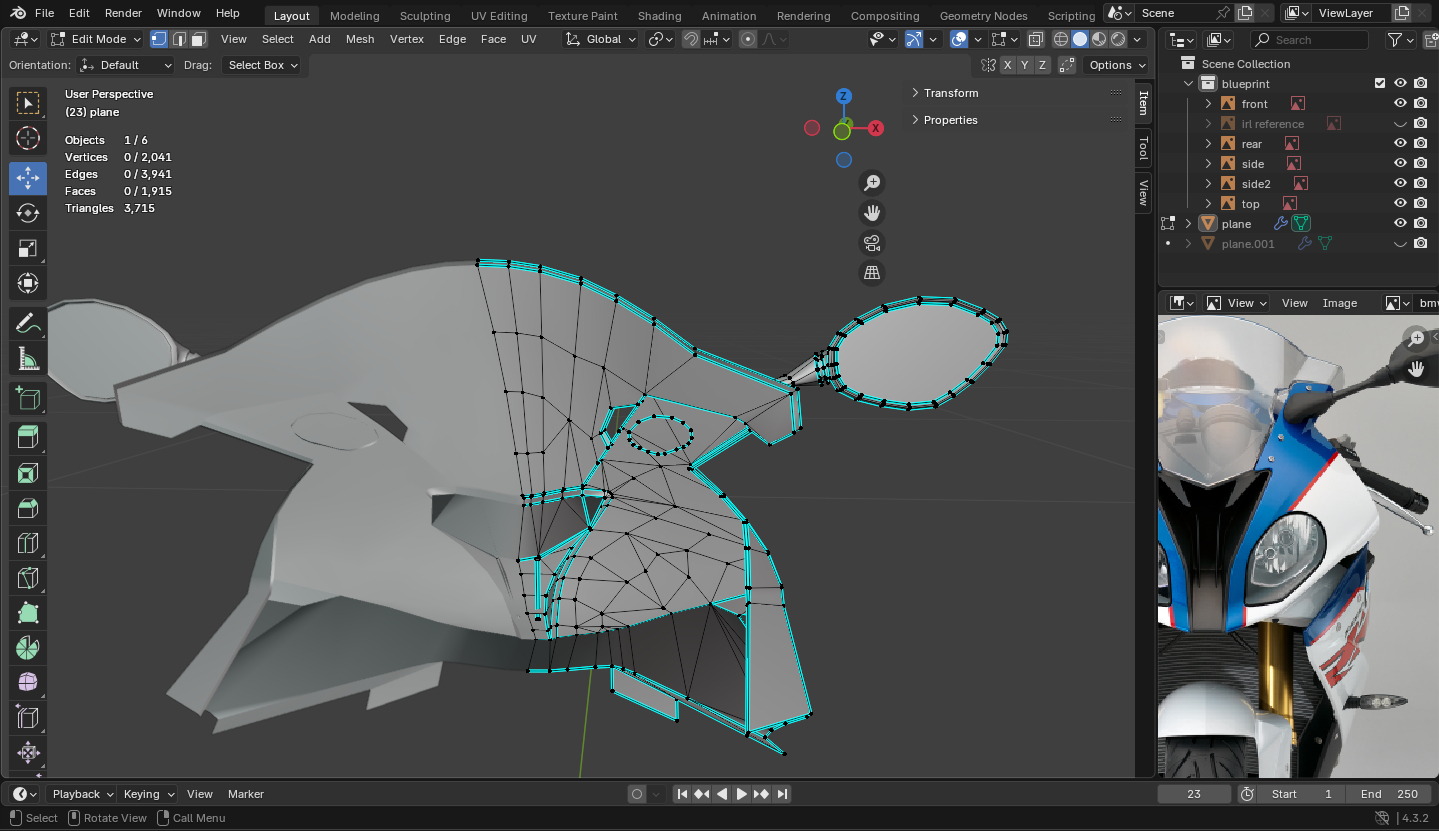This screenshot has width=1439, height=831.
Task: Select the Move tool in the toolbar
Action: point(28,178)
